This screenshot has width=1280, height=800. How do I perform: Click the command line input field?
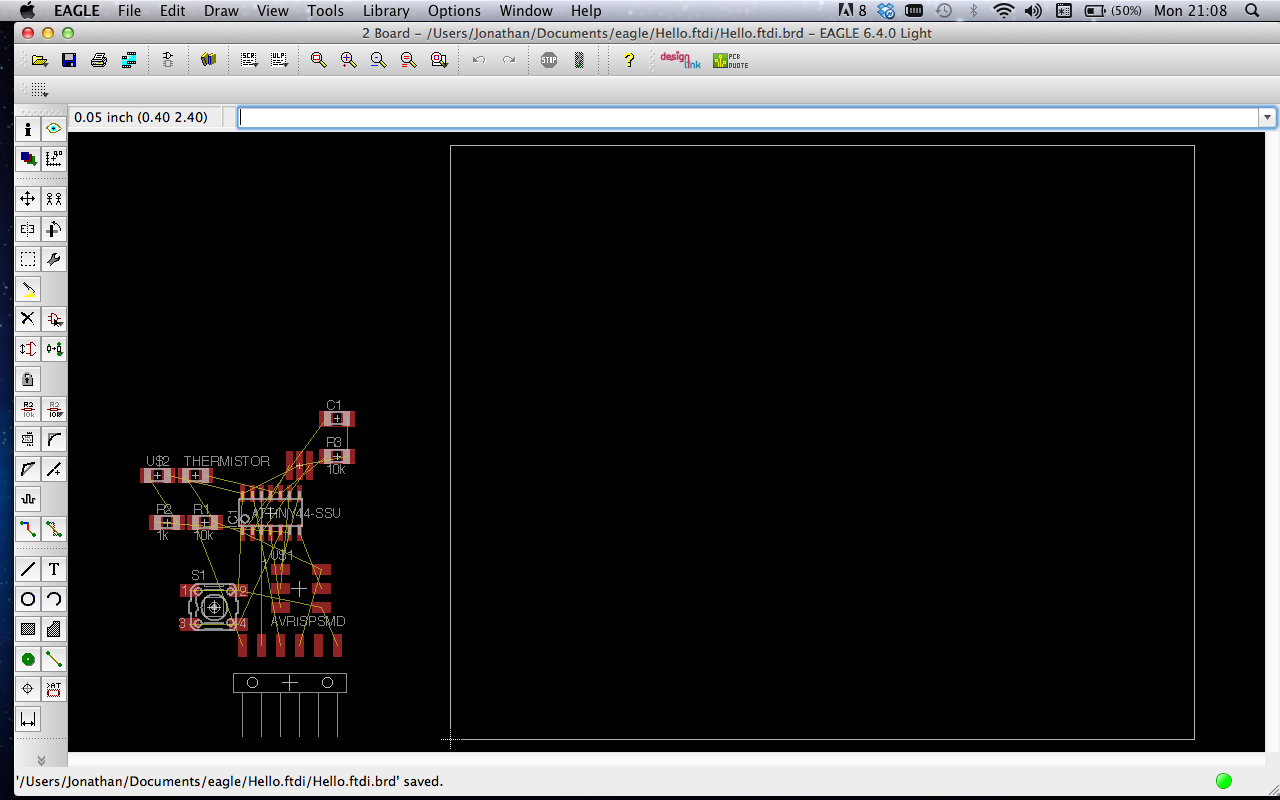pyautogui.click(x=748, y=117)
